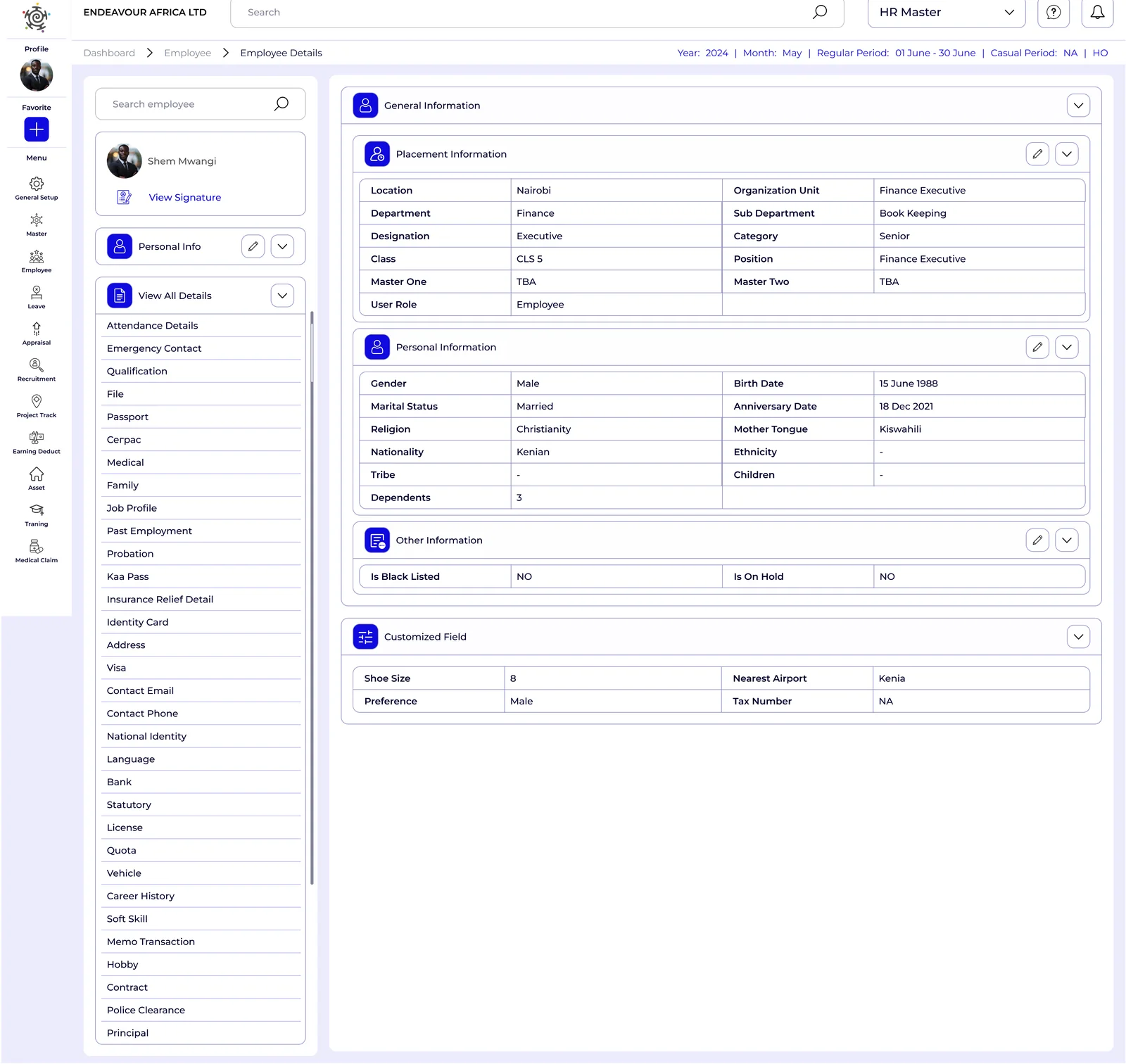Expand the Personal Info left panel chevron
The image size is (1126, 1064).
[x=282, y=246]
